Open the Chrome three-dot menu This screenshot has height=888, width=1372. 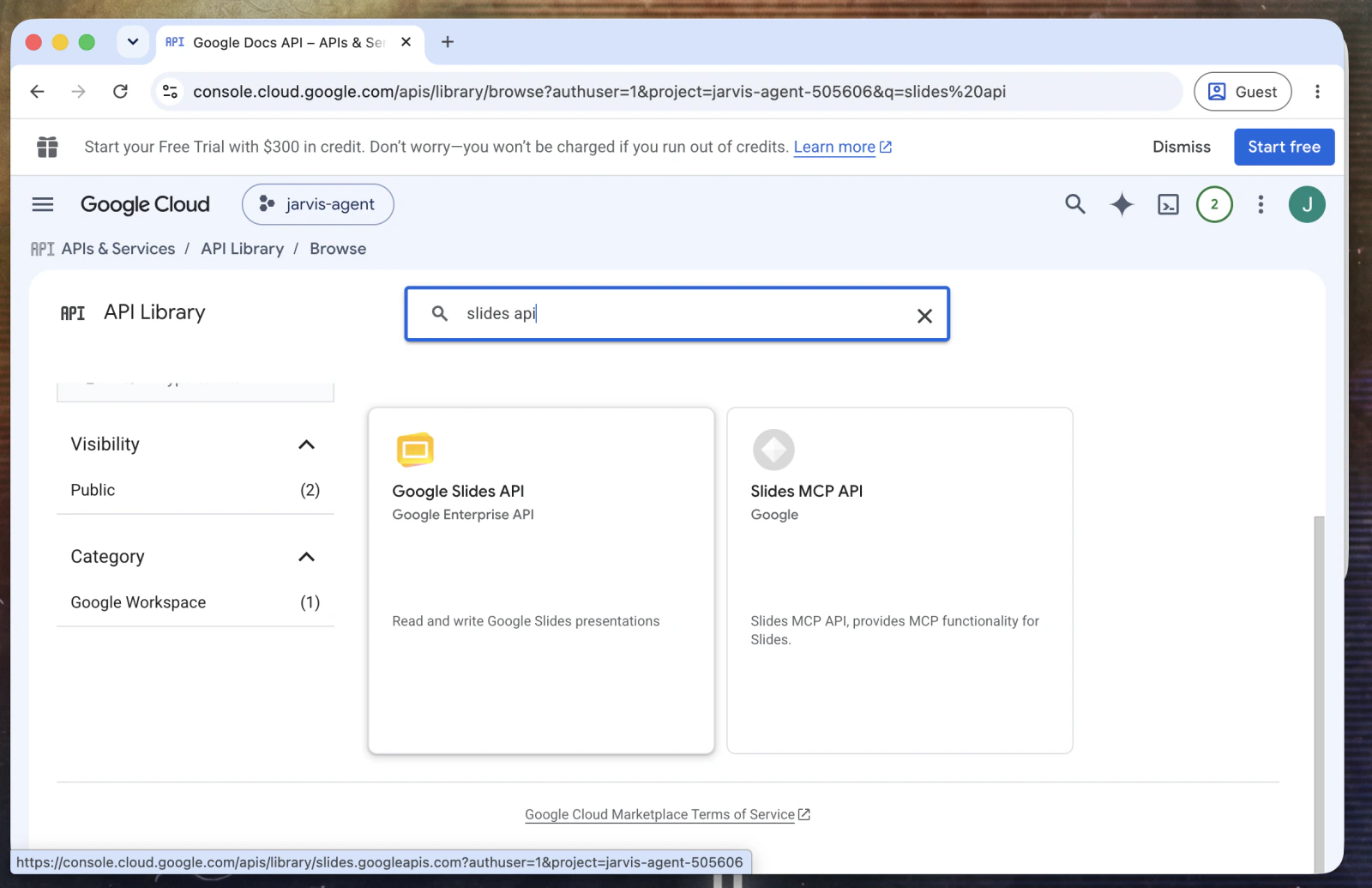point(1317,92)
